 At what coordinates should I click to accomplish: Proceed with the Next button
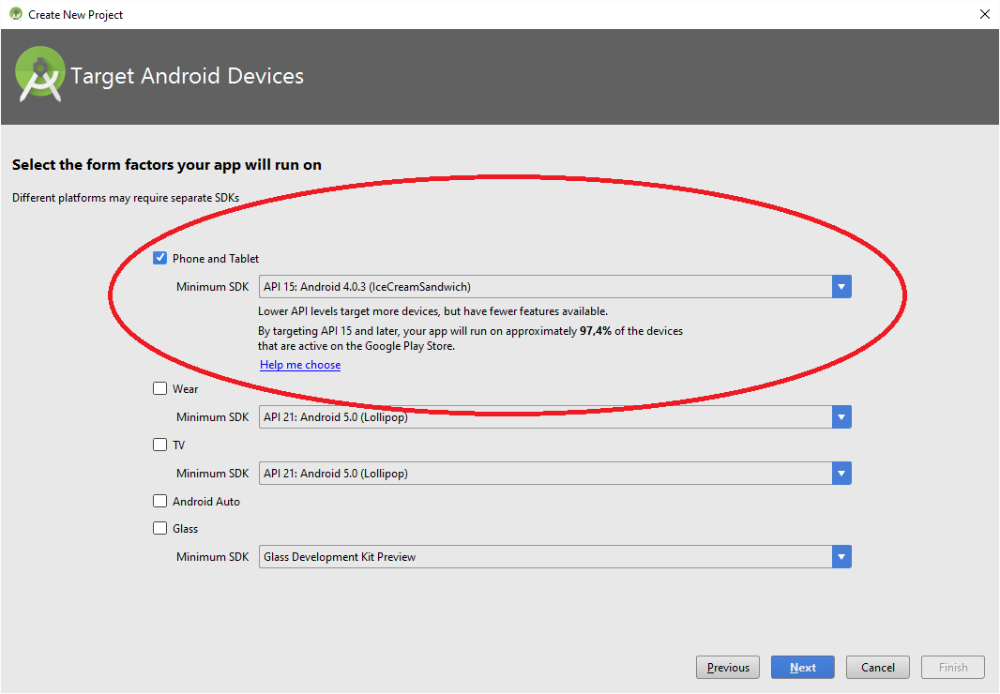[x=803, y=667]
